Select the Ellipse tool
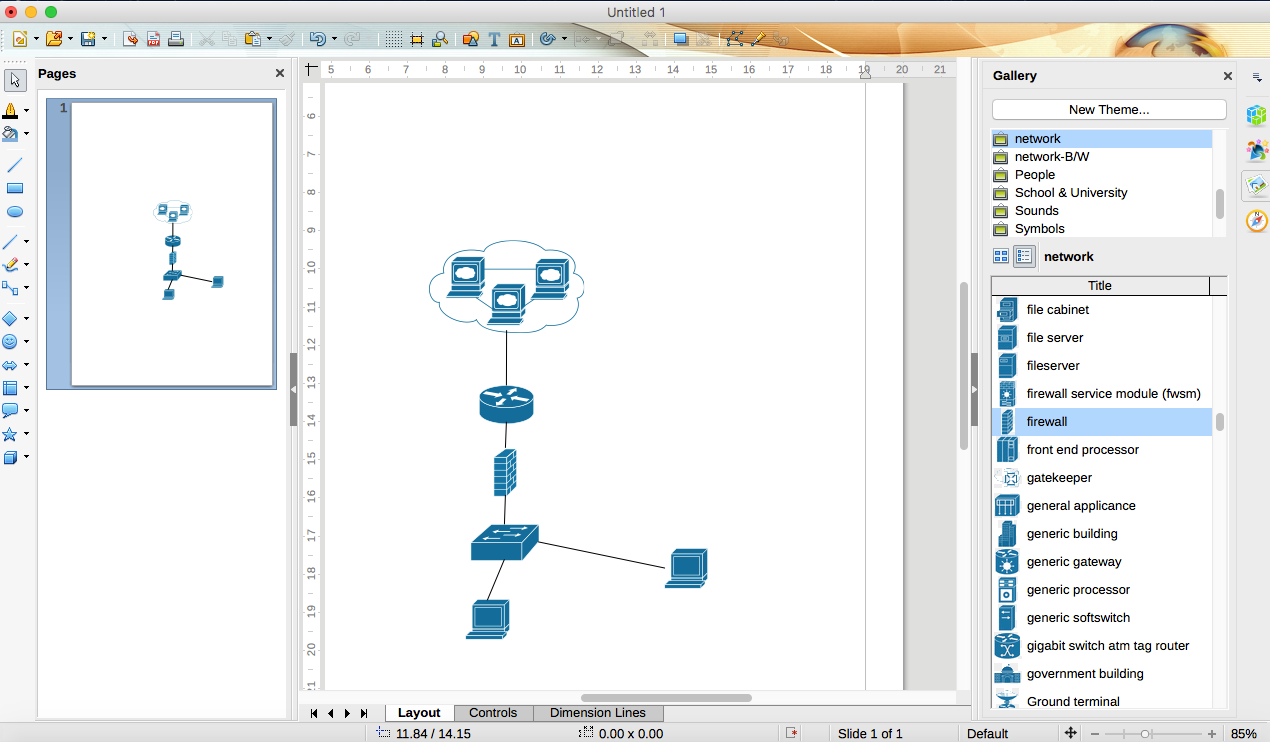This screenshot has width=1270, height=742. pos(14,212)
